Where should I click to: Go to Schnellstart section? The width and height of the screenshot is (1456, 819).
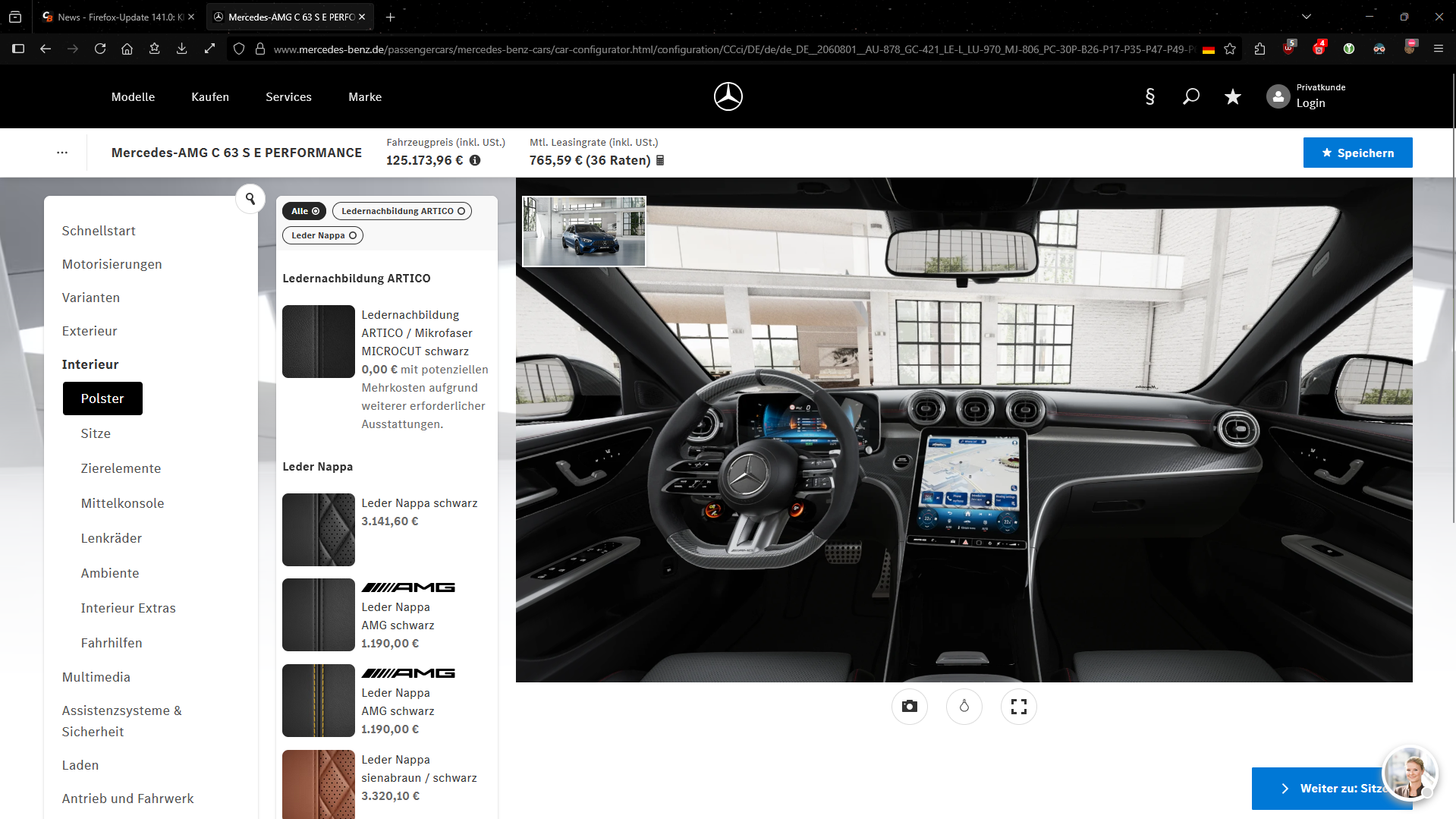click(99, 231)
